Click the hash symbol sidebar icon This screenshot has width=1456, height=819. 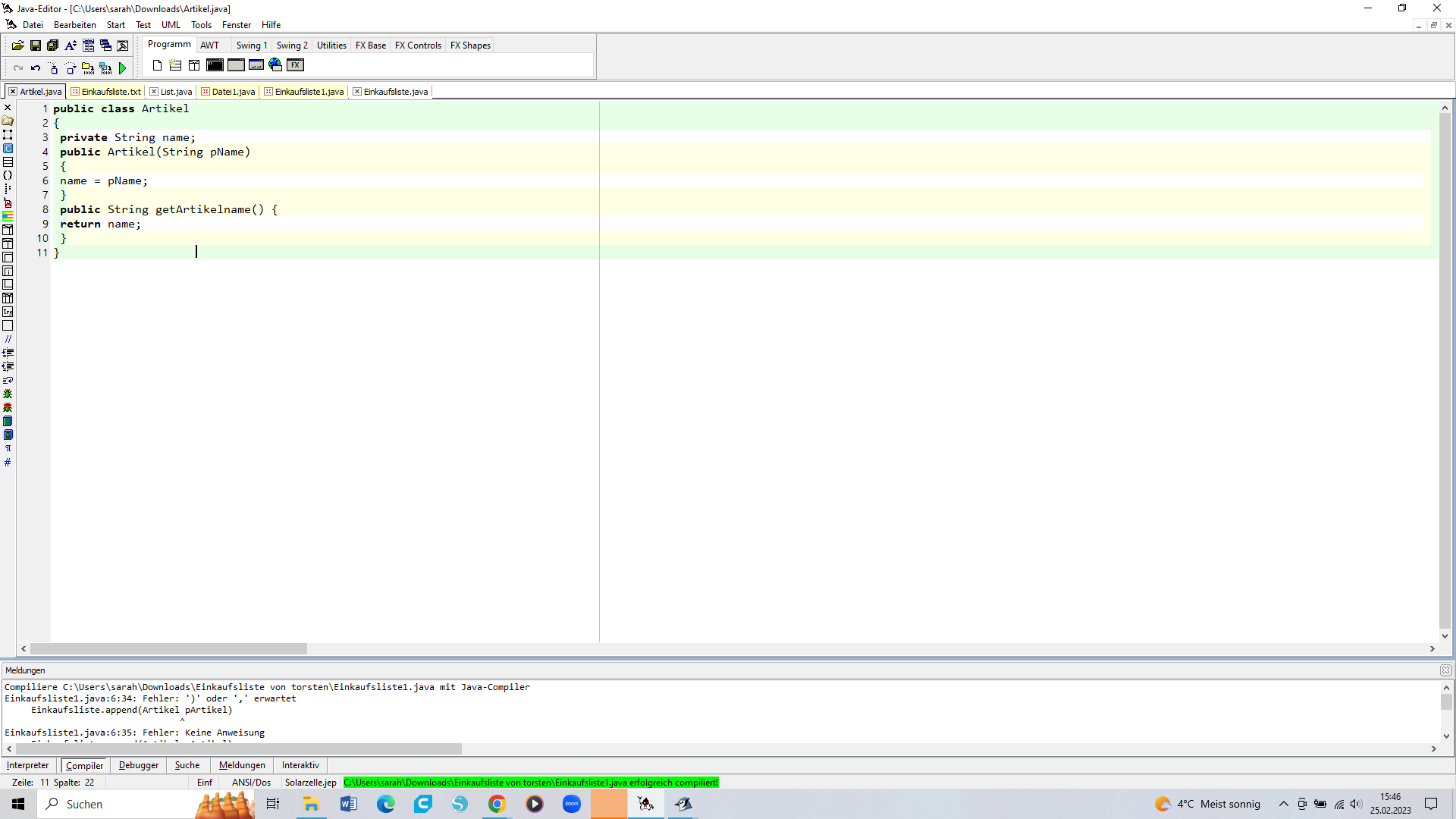tap(8, 462)
